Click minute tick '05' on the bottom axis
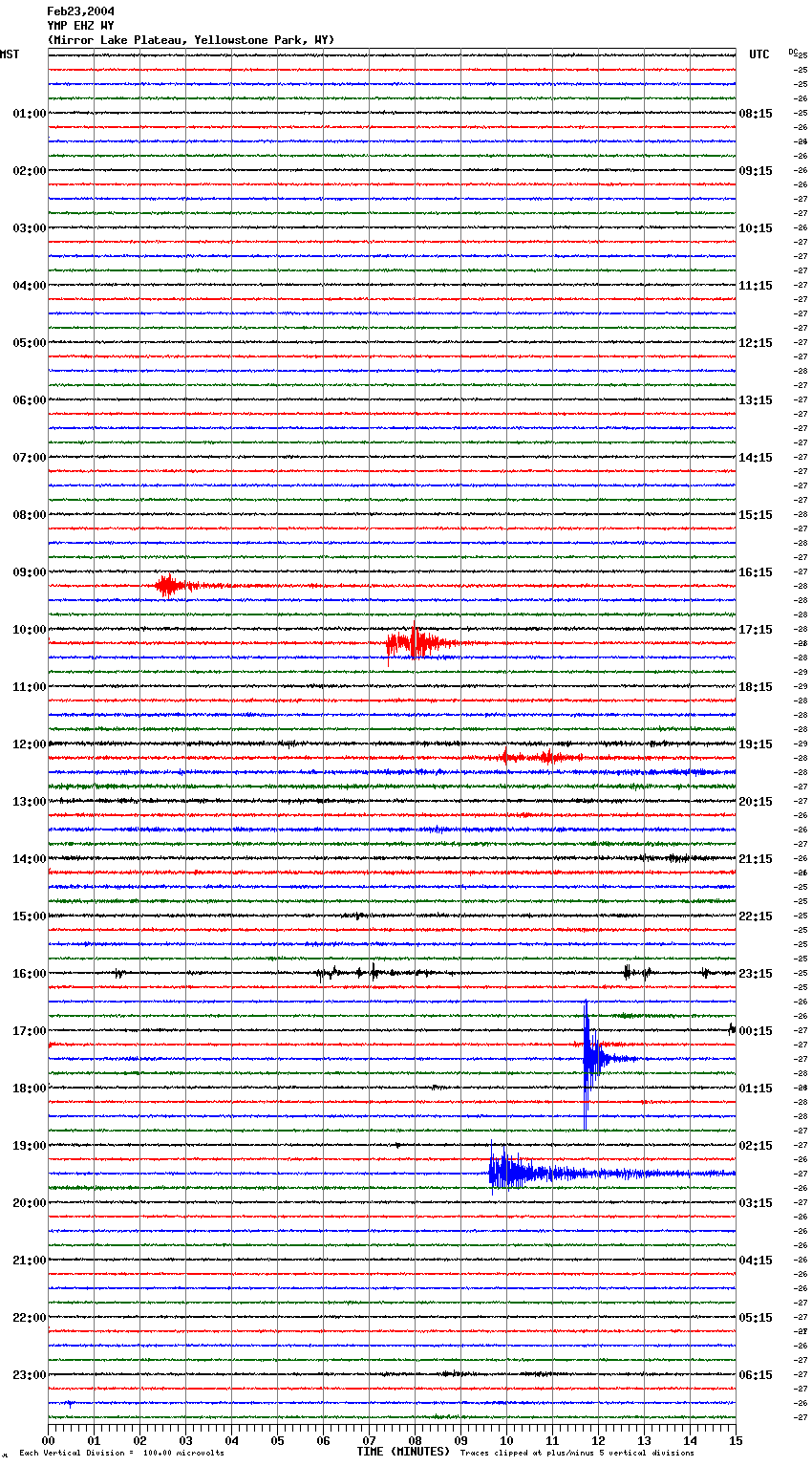Image resolution: width=812 pixels, height=1466 pixels. click(277, 1440)
